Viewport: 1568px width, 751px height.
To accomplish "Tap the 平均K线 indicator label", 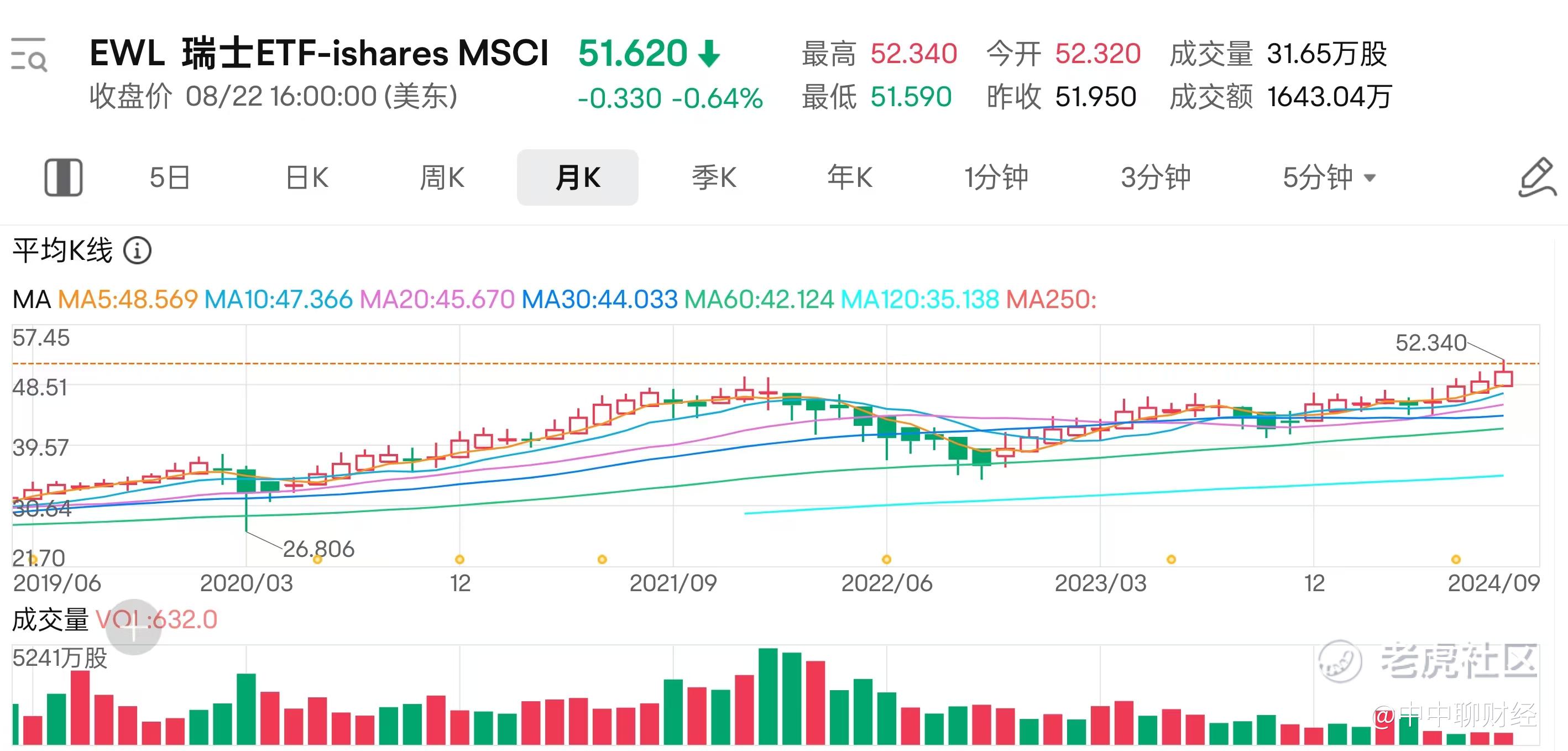I will click(62, 250).
